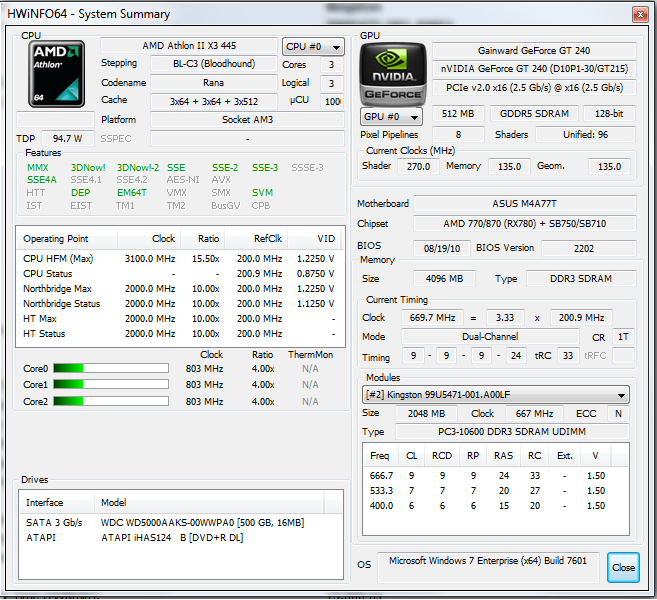The width and height of the screenshot is (657, 600).
Task: Select the Northbridge Max row
Action: (180, 289)
